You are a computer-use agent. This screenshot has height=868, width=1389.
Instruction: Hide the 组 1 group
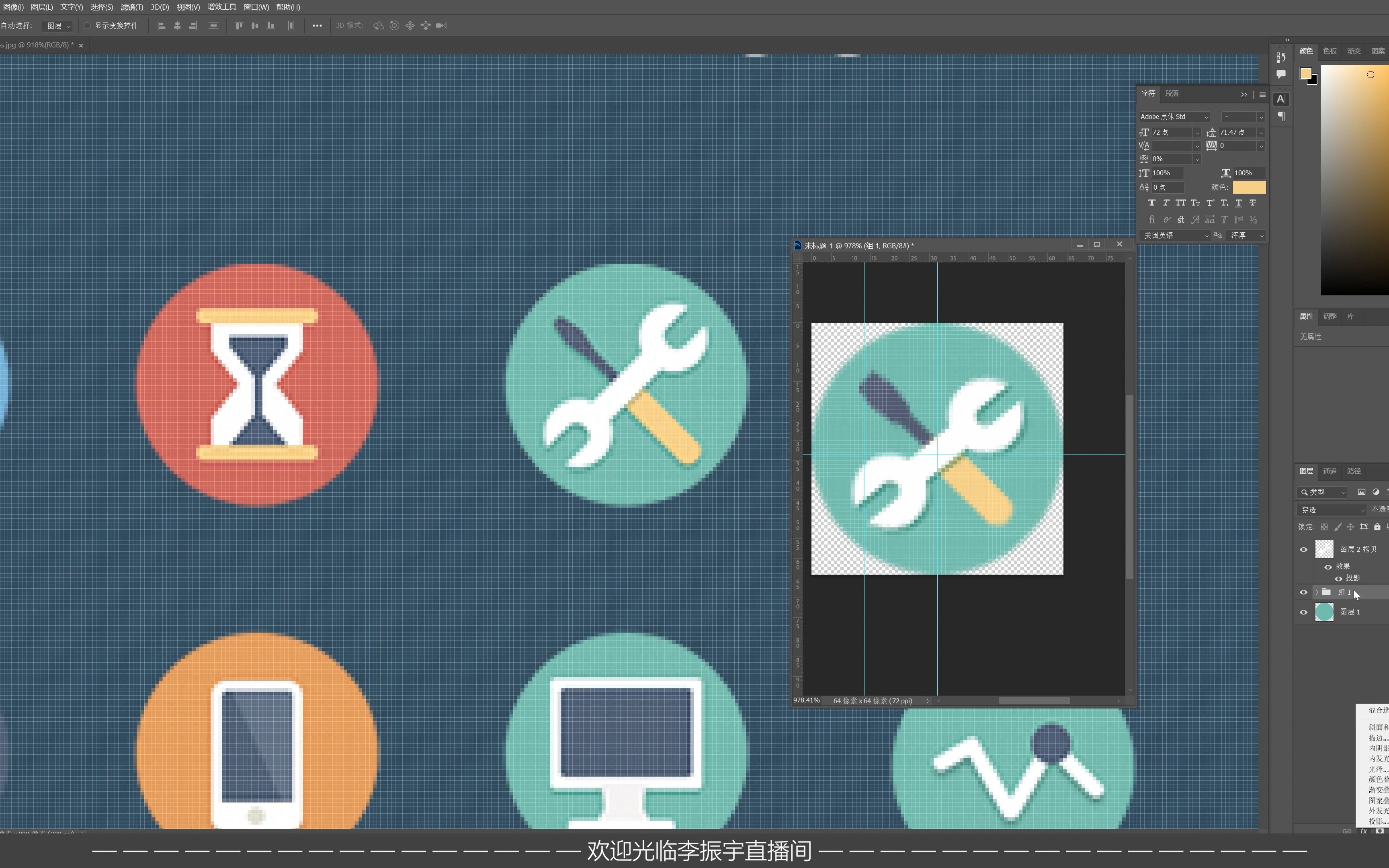tap(1303, 592)
